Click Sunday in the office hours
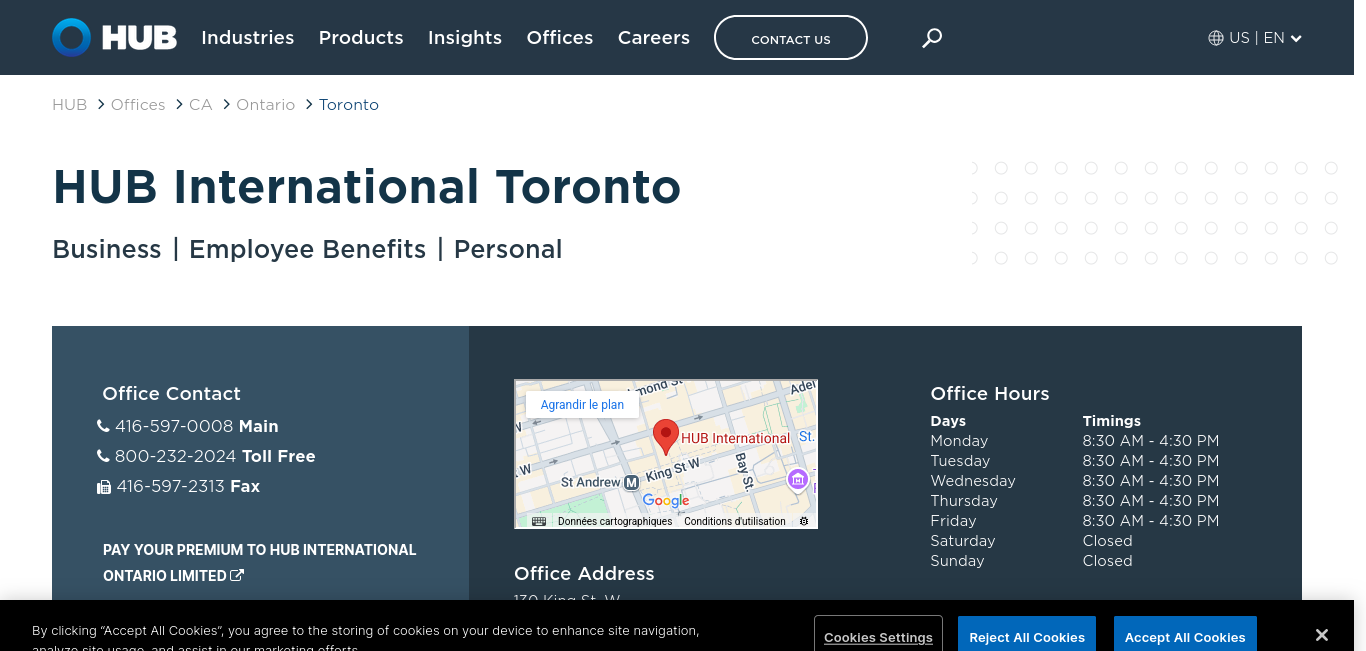Image resolution: width=1366 pixels, height=651 pixels. point(957,561)
